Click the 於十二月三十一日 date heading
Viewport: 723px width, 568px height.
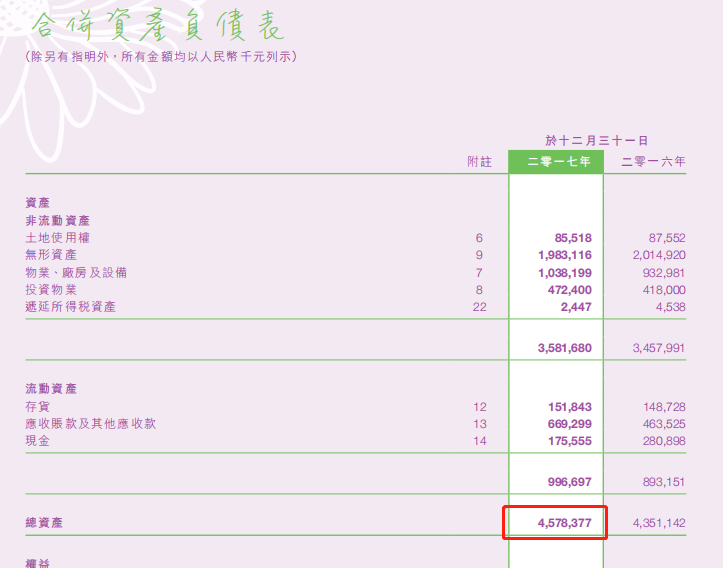click(596, 141)
